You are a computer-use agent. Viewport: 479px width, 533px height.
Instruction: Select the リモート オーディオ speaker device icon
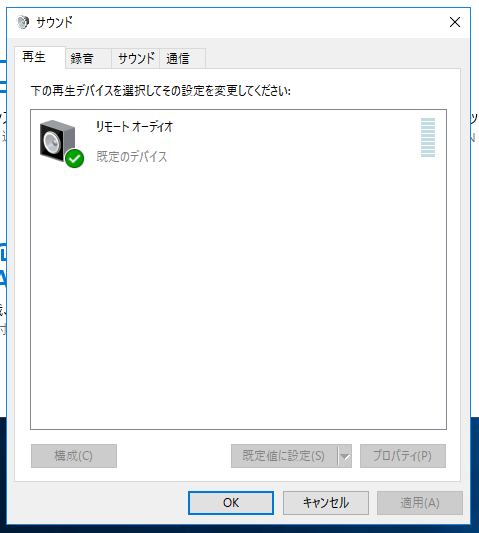click(57, 140)
